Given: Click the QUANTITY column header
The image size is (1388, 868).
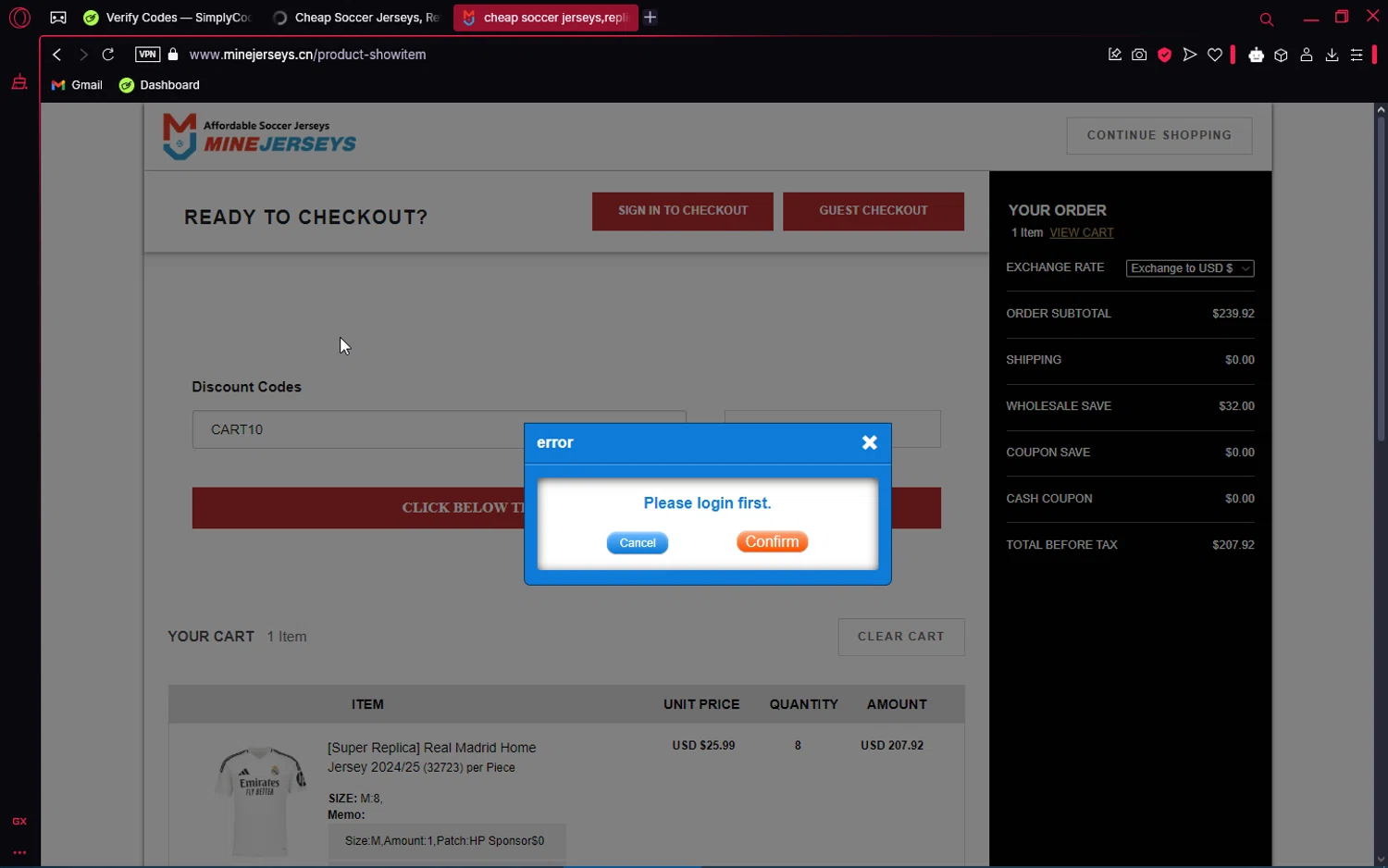Looking at the screenshot, I should click(x=803, y=705).
